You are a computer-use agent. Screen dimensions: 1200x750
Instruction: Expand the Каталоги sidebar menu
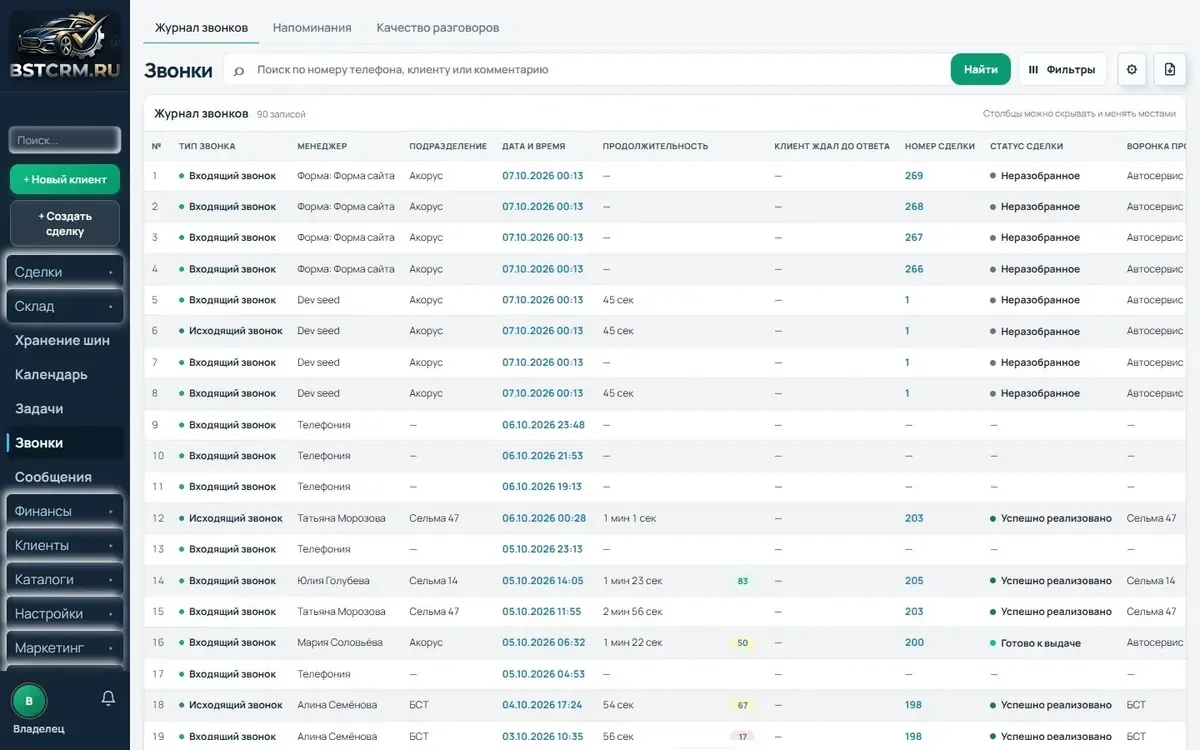[65, 579]
